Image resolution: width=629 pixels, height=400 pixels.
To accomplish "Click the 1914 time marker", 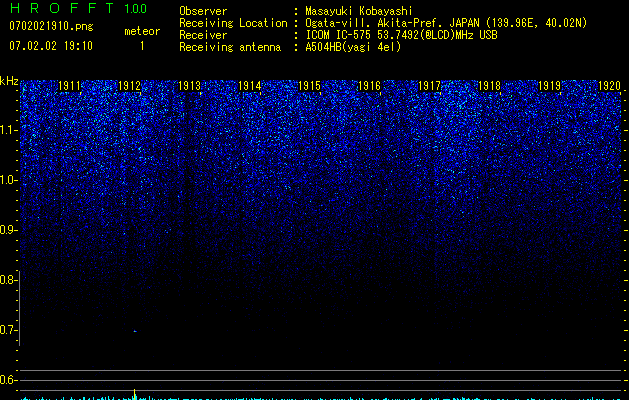I will pos(250,85).
